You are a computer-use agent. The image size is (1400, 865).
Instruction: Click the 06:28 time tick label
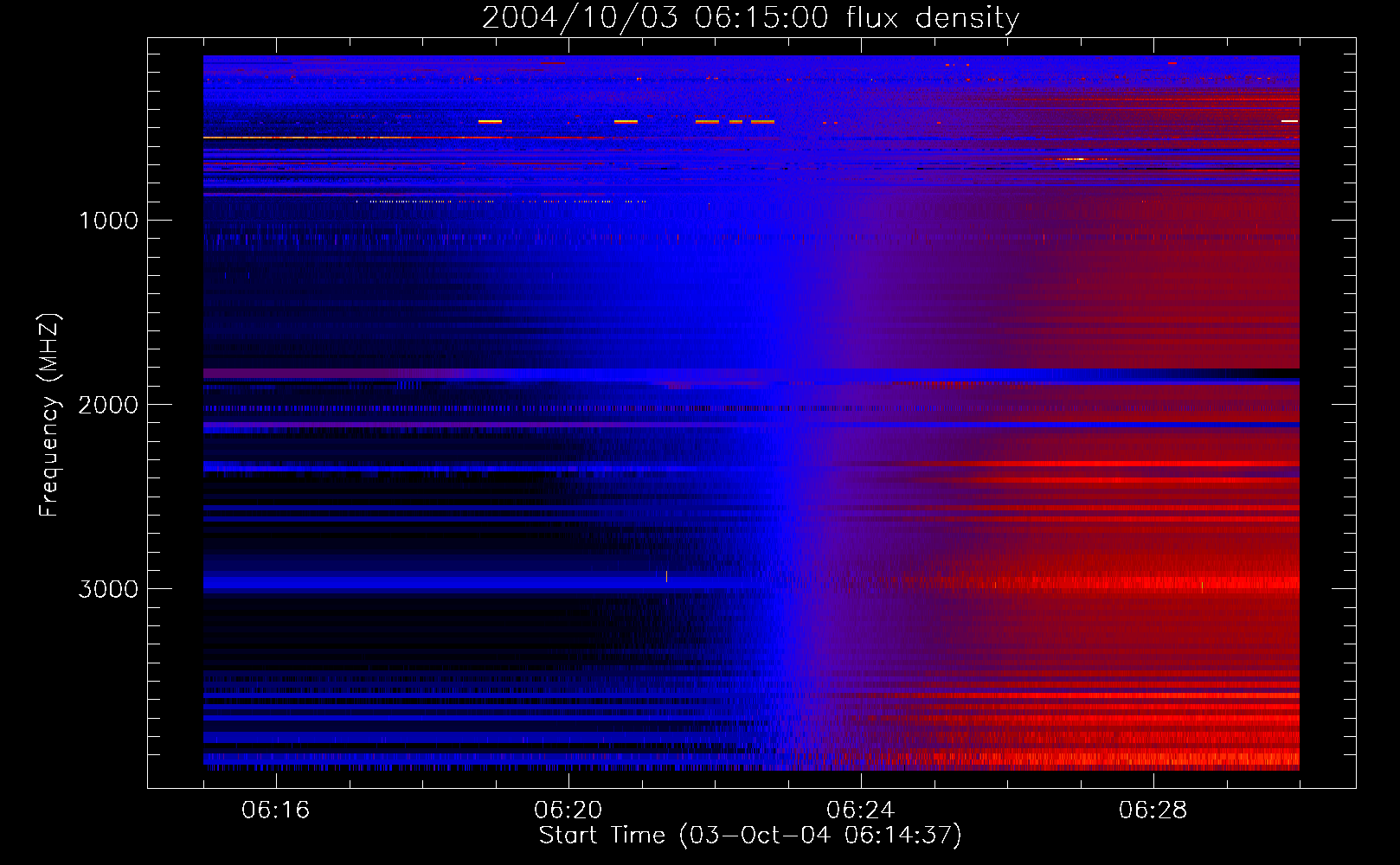[1153, 811]
